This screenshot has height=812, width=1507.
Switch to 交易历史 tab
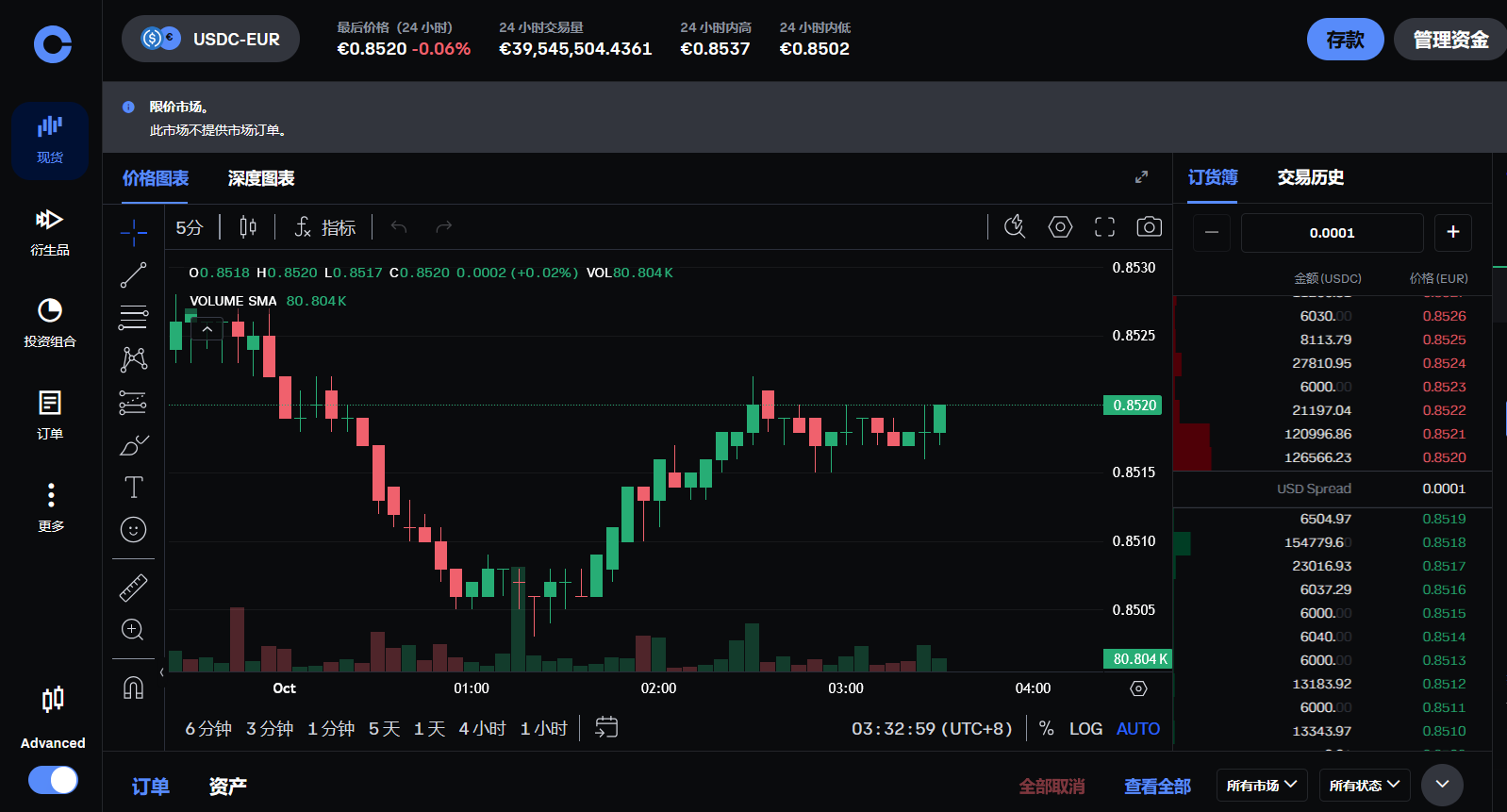1310,177
